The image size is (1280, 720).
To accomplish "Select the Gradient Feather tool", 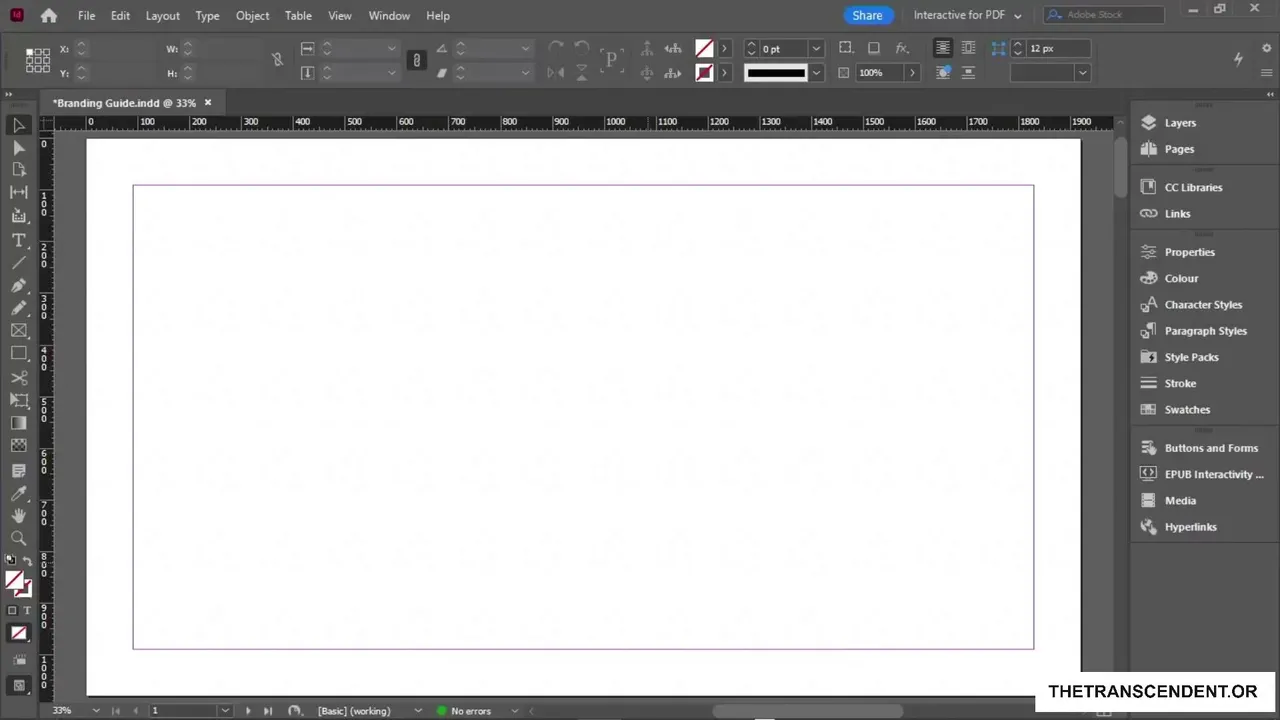I will 18,445.
